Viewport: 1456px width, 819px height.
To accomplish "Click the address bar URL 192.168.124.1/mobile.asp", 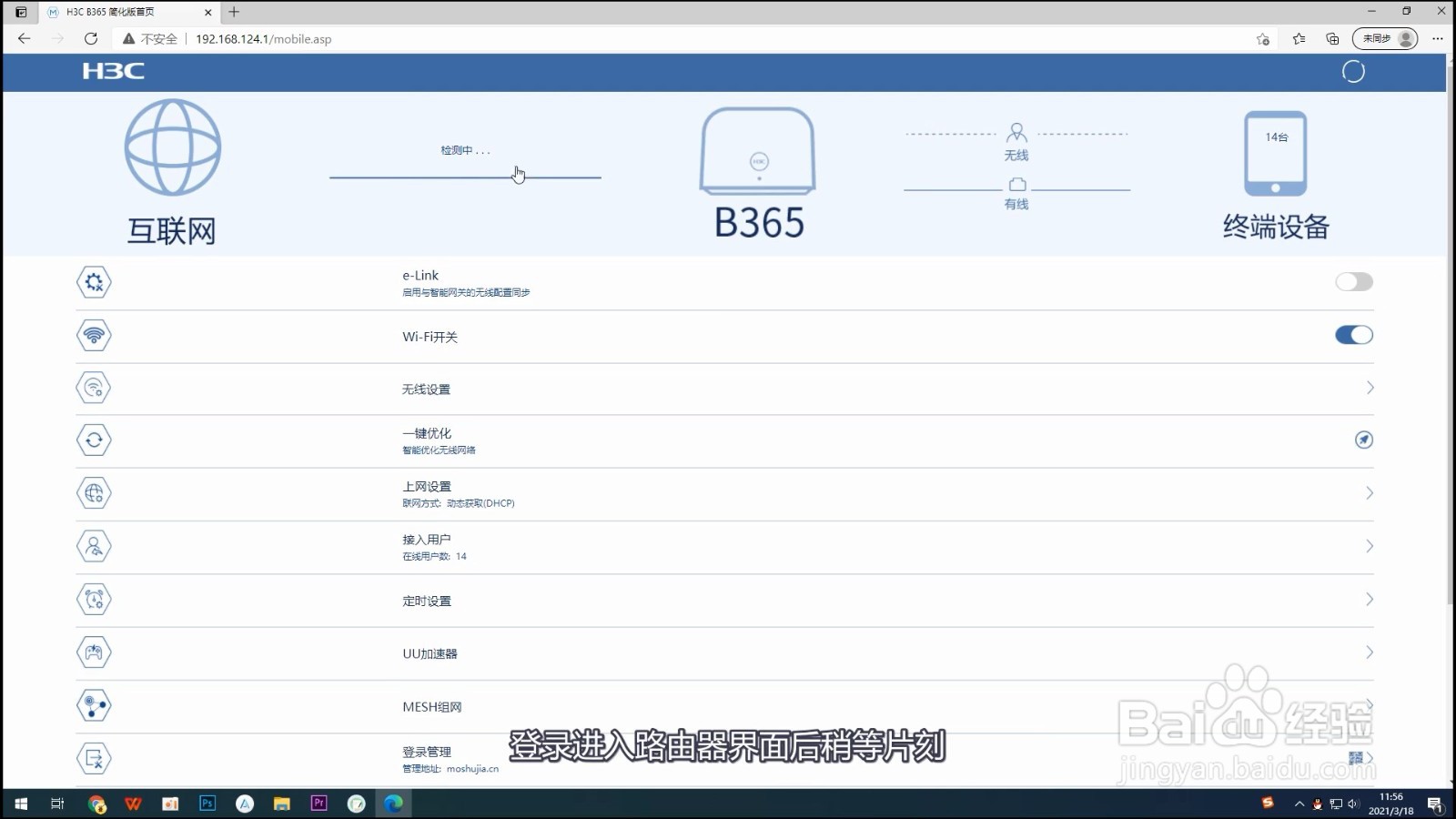I will pyautogui.click(x=264, y=39).
